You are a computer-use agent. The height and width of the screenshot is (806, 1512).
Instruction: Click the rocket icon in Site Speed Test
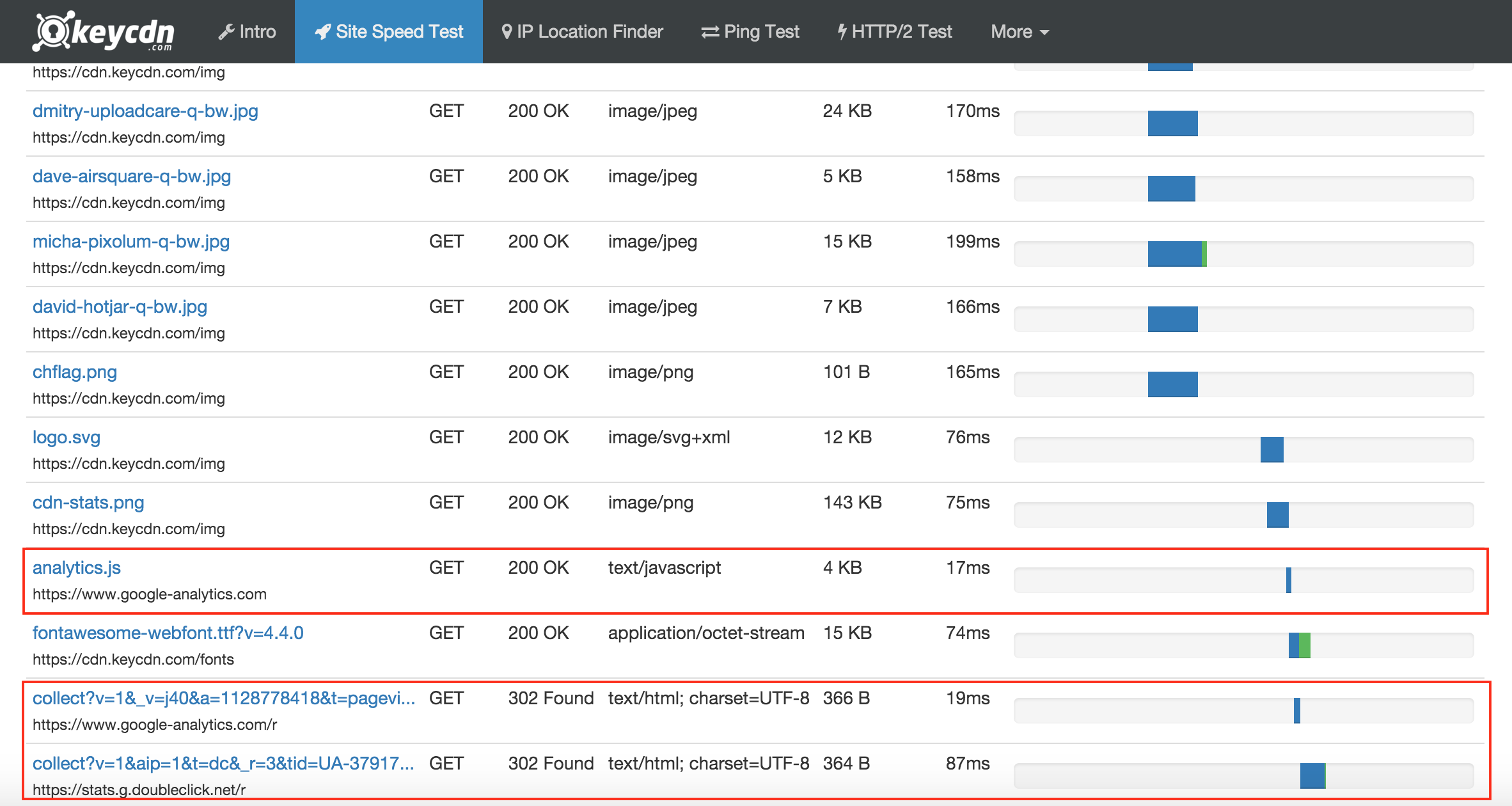click(x=323, y=32)
